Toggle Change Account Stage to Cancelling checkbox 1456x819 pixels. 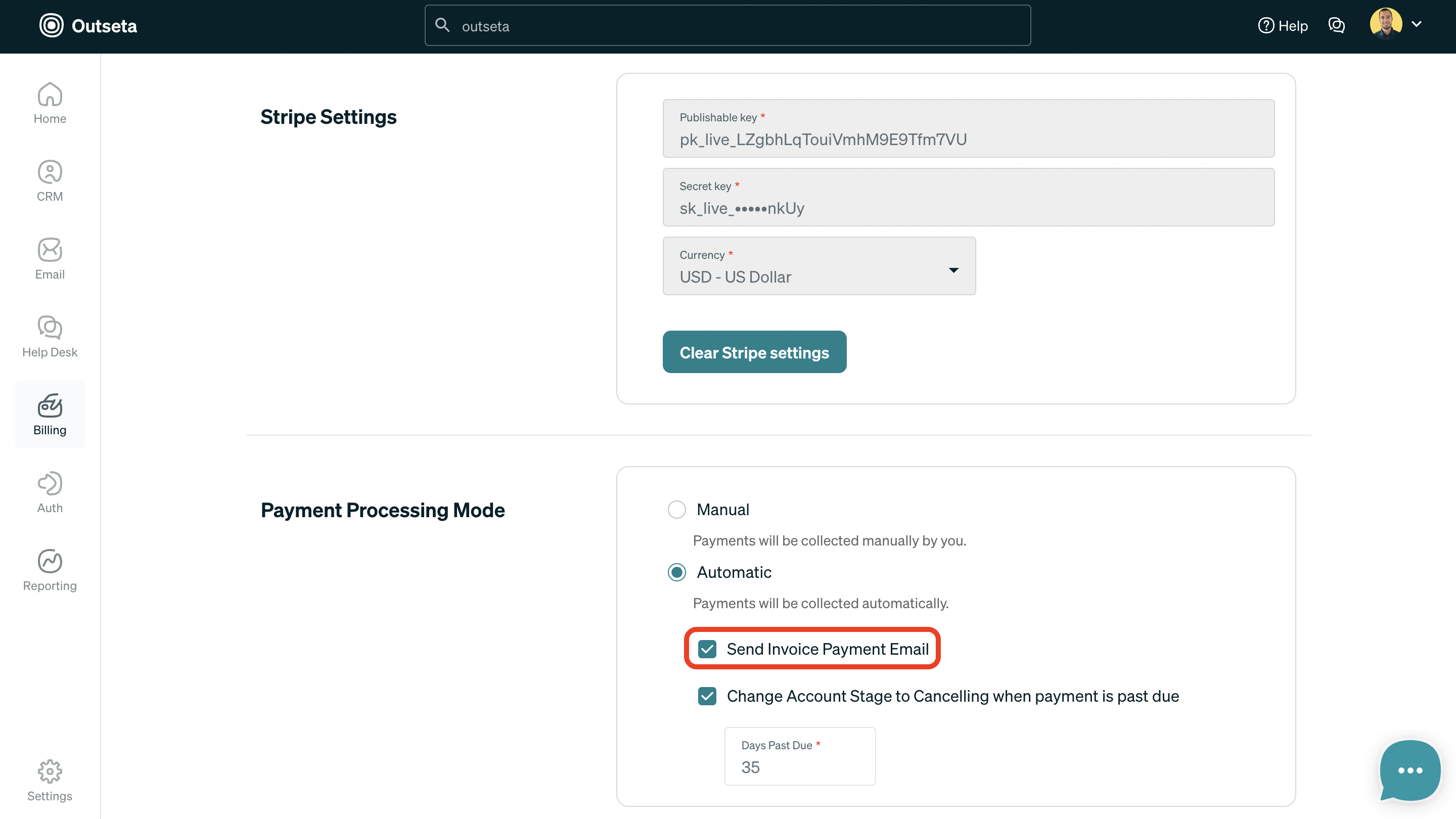tap(707, 696)
